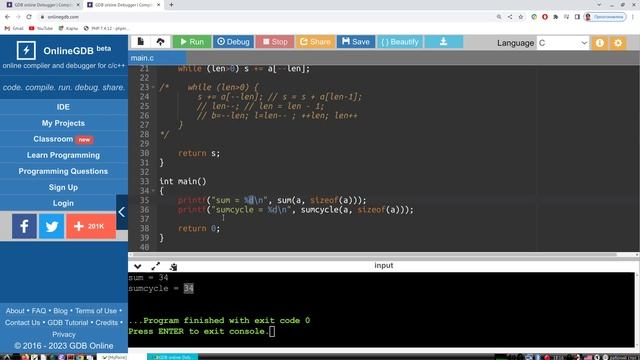This screenshot has height=360, width=640.
Task: Open the Privacy footer link
Action: tap(64, 334)
